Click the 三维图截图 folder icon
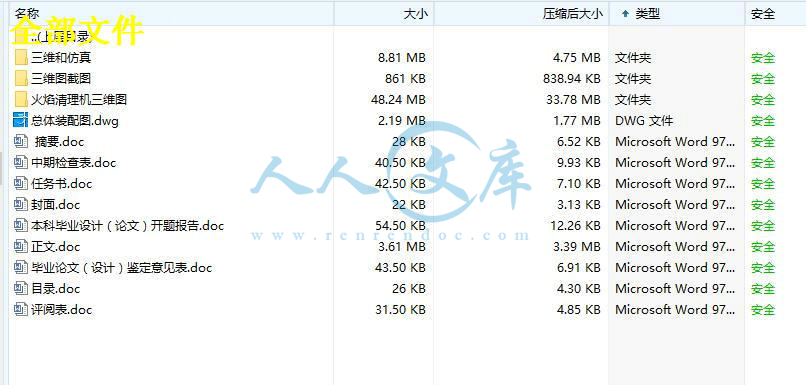The image size is (806, 385). point(21,79)
